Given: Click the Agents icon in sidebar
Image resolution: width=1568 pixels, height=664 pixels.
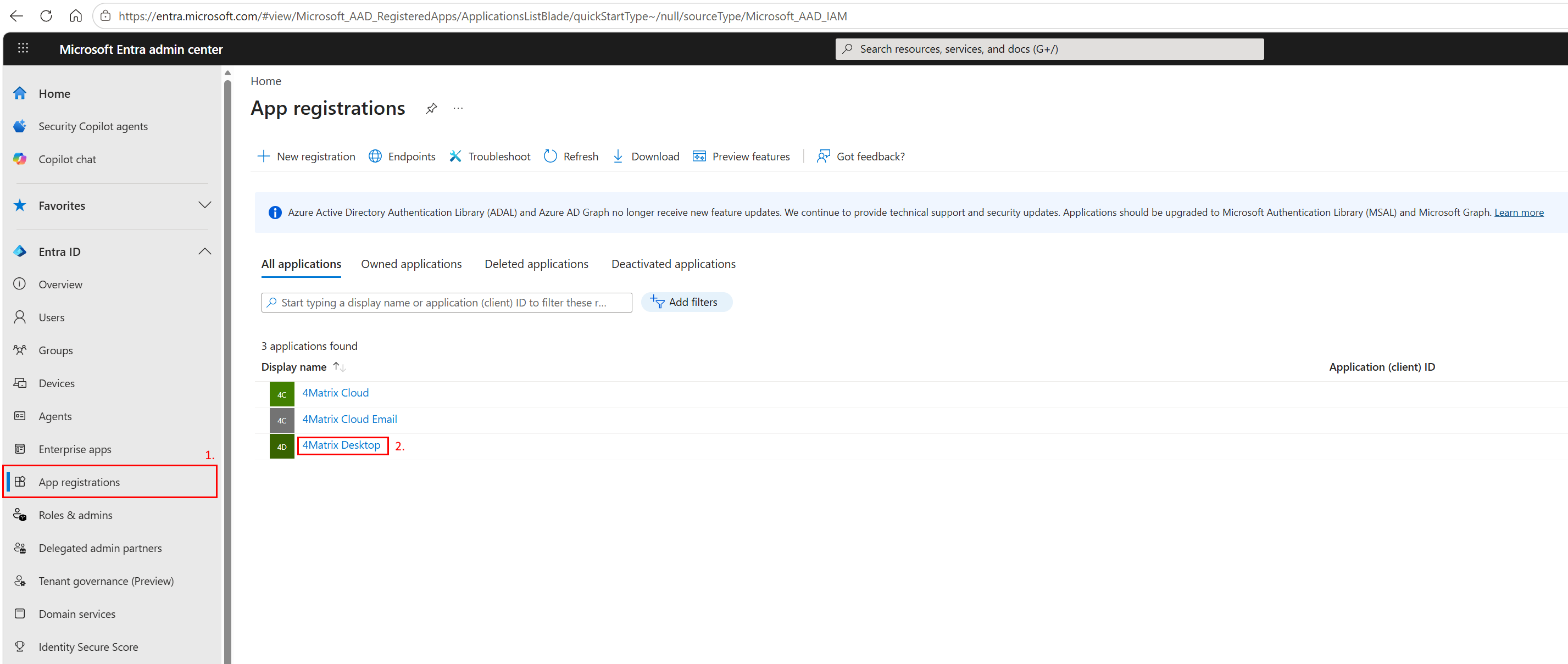Looking at the screenshot, I should coord(20,416).
